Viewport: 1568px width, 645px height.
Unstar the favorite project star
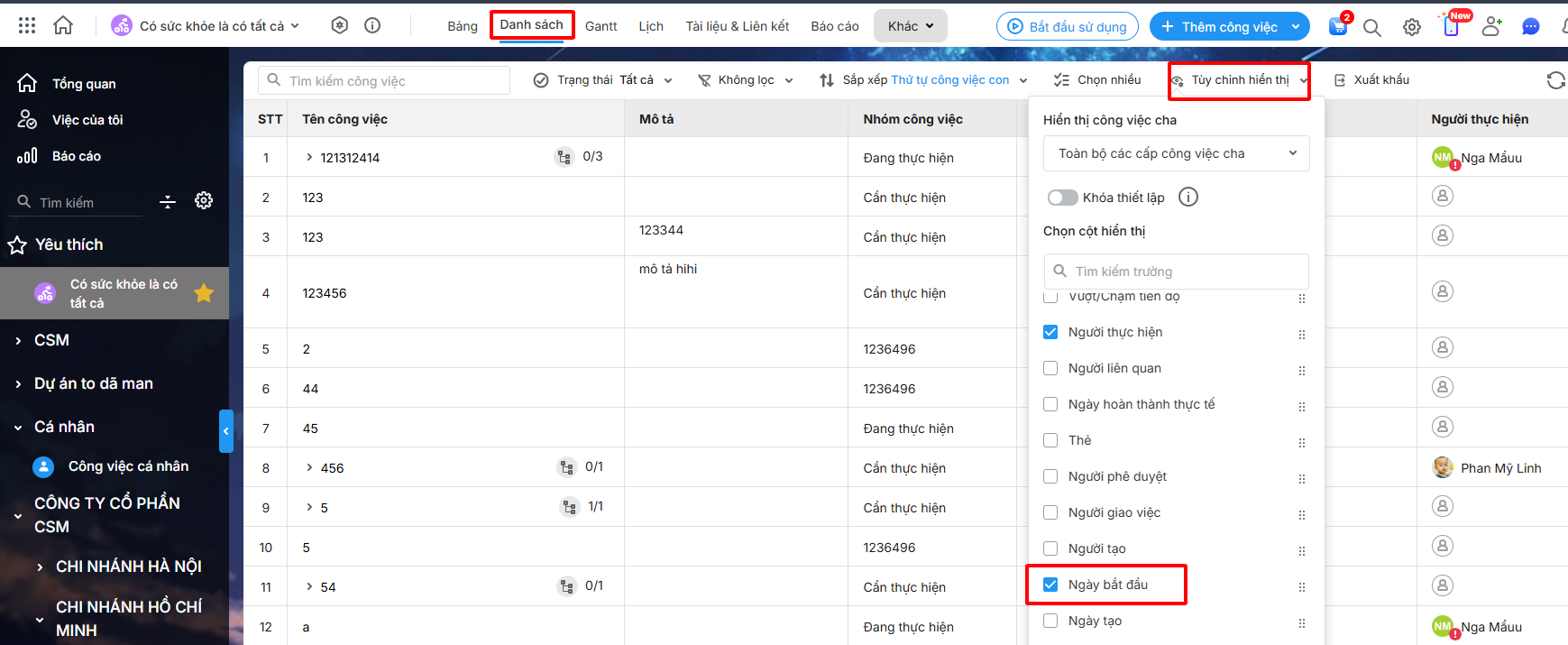pos(204,293)
